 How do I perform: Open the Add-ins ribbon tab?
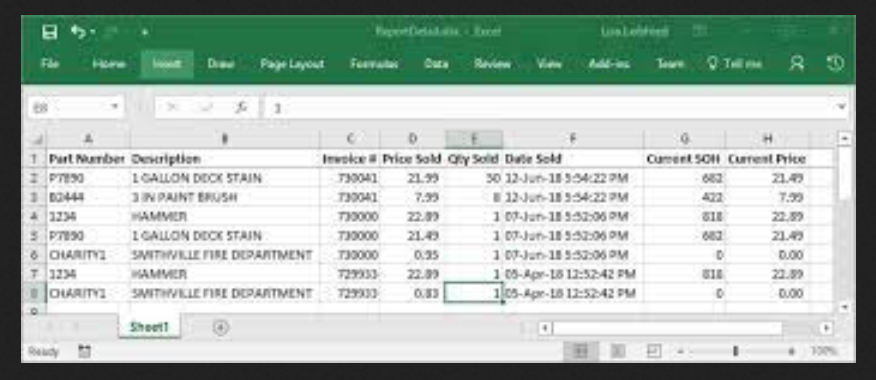609,64
